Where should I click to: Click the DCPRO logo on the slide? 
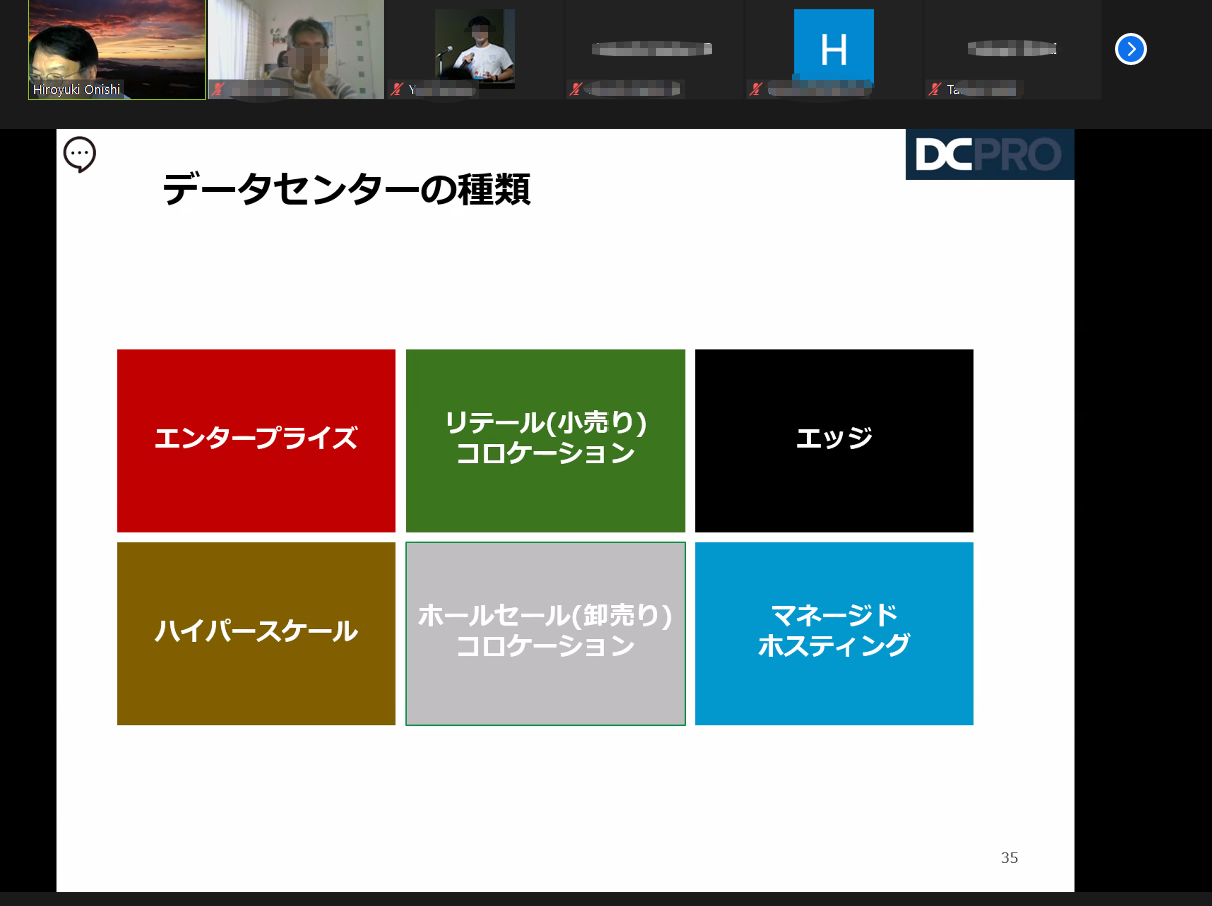click(989, 155)
